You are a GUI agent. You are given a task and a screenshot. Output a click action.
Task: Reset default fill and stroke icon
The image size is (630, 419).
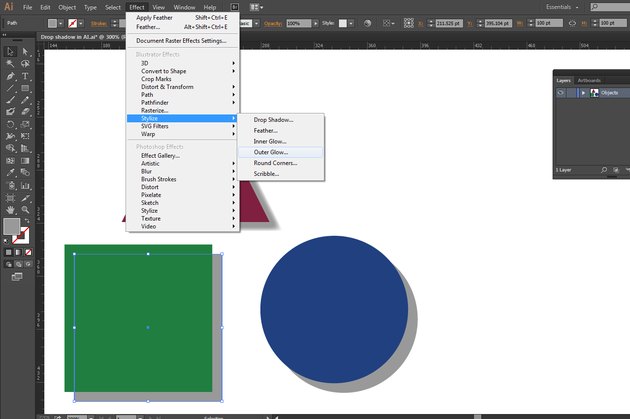point(6,241)
